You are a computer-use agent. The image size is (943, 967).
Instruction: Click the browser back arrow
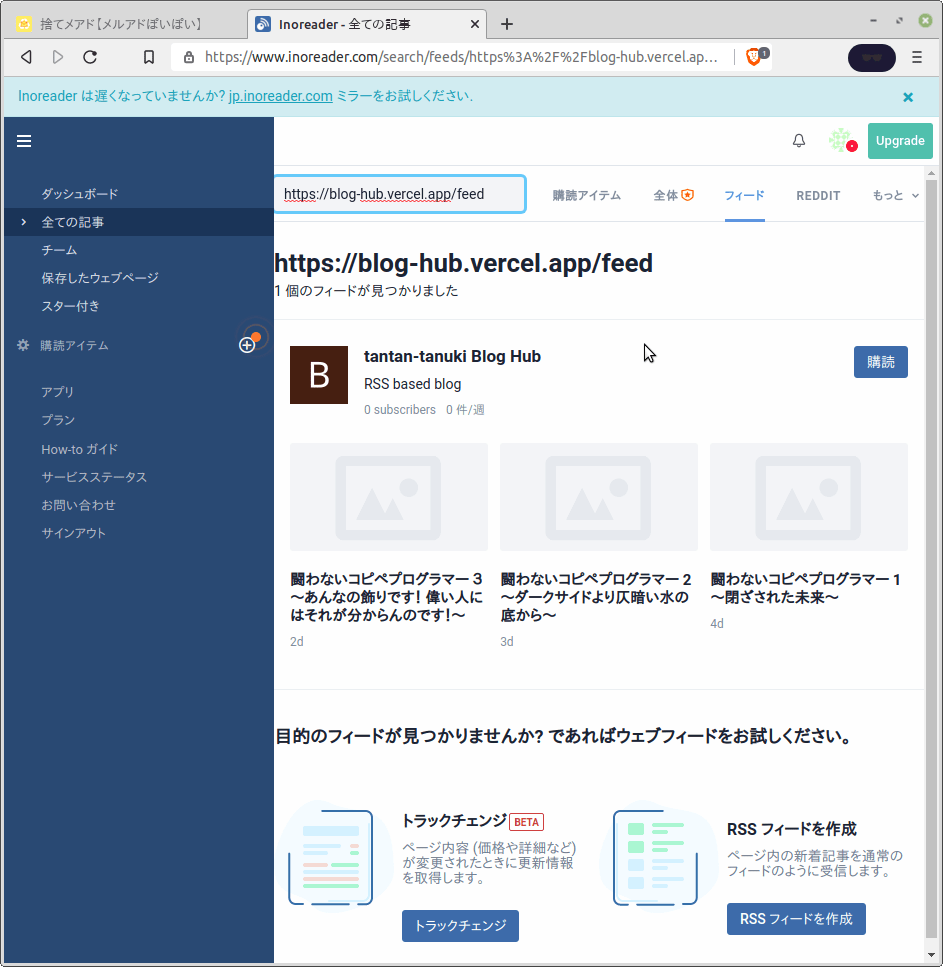click(26, 57)
